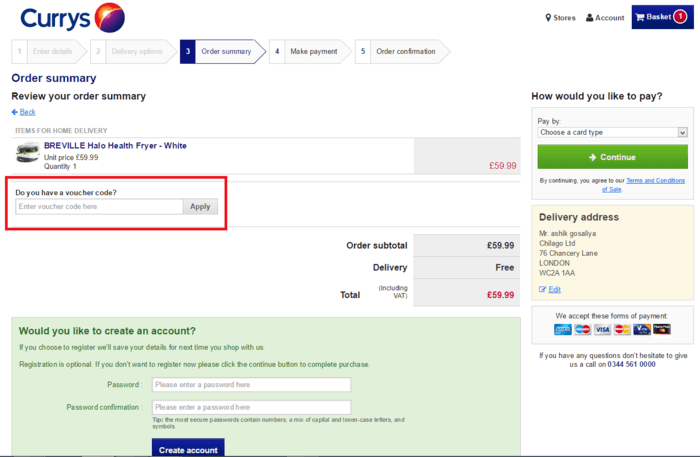This screenshot has height=457, width=700.
Task: Go to step 1 Enter details
Action: tap(47, 51)
